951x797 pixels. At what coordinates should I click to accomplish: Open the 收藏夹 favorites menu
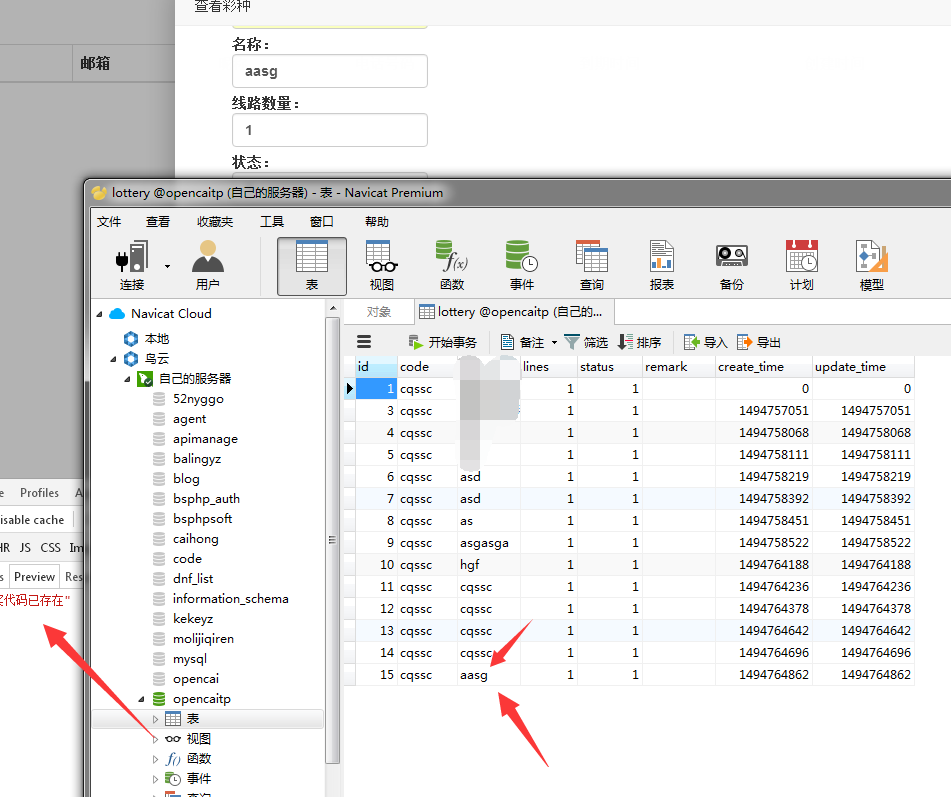[x=215, y=221]
